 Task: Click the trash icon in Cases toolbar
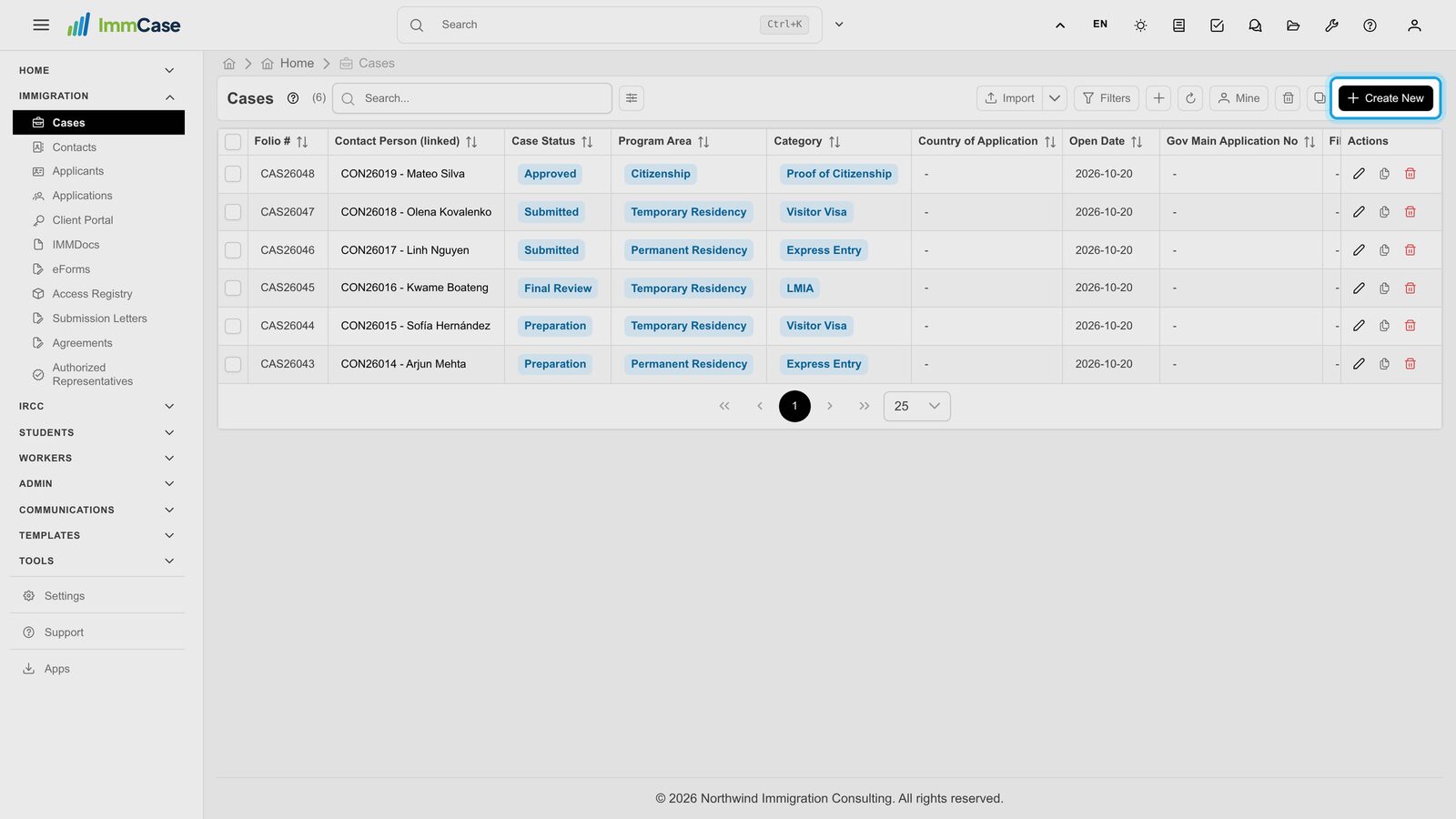tap(1288, 98)
